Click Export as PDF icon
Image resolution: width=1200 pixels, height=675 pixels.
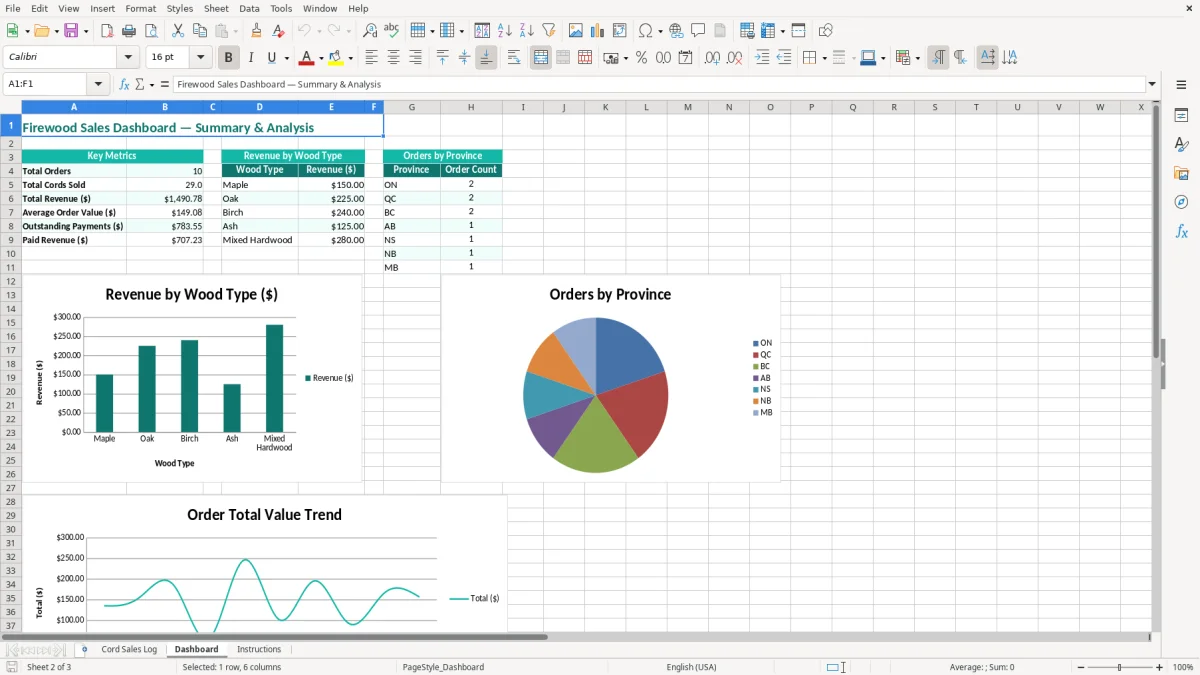click(x=107, y=31)
